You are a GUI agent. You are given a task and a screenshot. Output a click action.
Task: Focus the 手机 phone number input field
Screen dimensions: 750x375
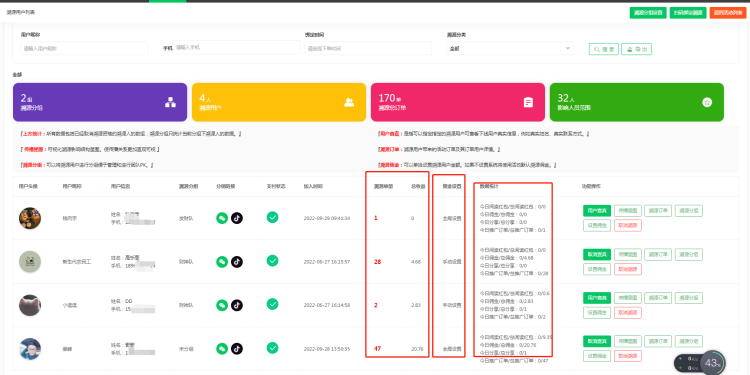pyautogui.click(x=236, y=48)
